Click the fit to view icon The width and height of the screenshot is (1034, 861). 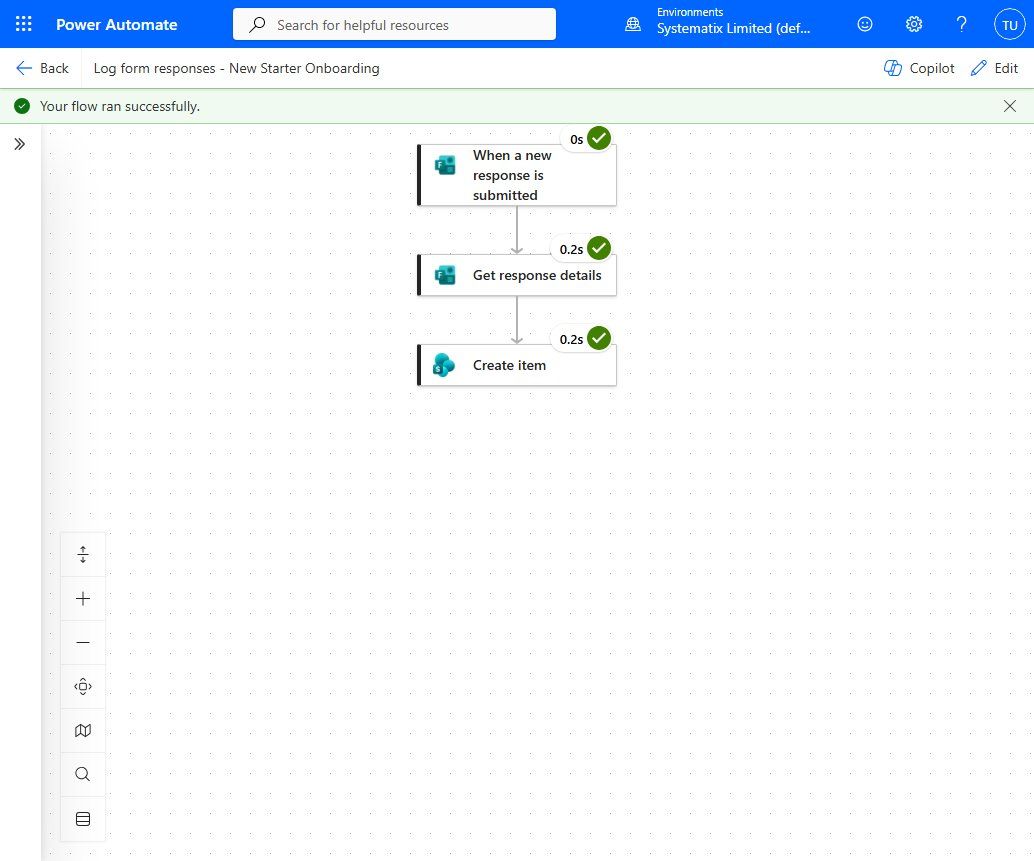[x=83, y=686]
